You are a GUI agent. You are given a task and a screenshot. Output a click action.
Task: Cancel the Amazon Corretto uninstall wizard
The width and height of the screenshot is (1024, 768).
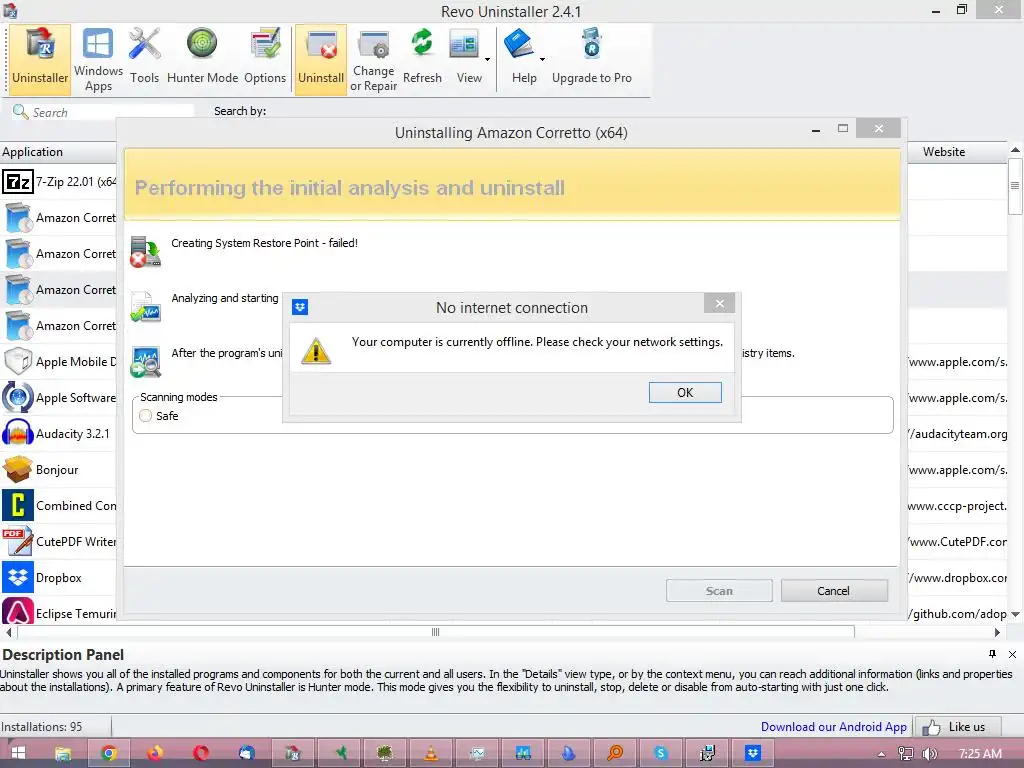point(834,590)
